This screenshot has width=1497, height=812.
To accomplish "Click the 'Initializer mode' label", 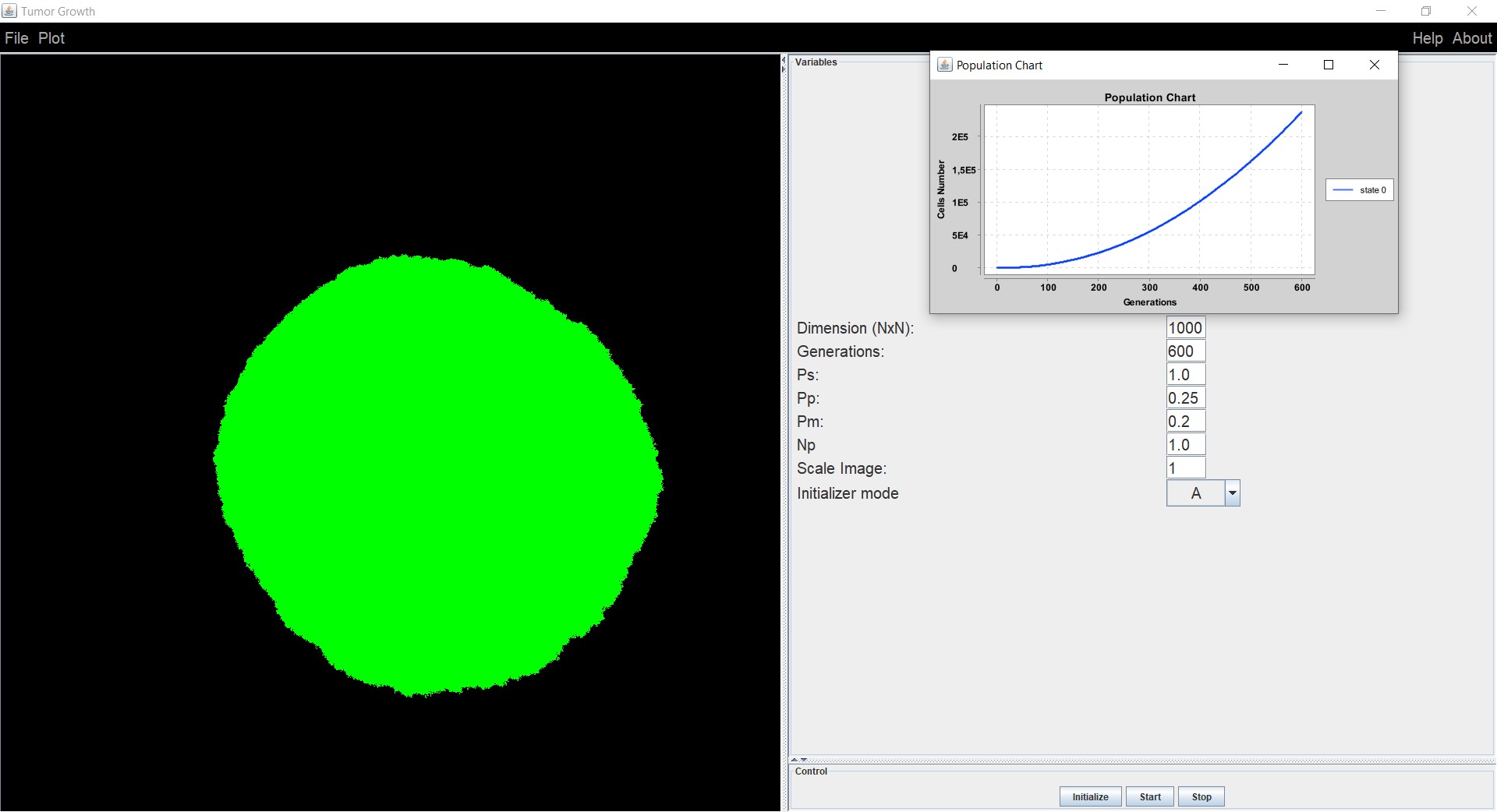I will point(848,493).
